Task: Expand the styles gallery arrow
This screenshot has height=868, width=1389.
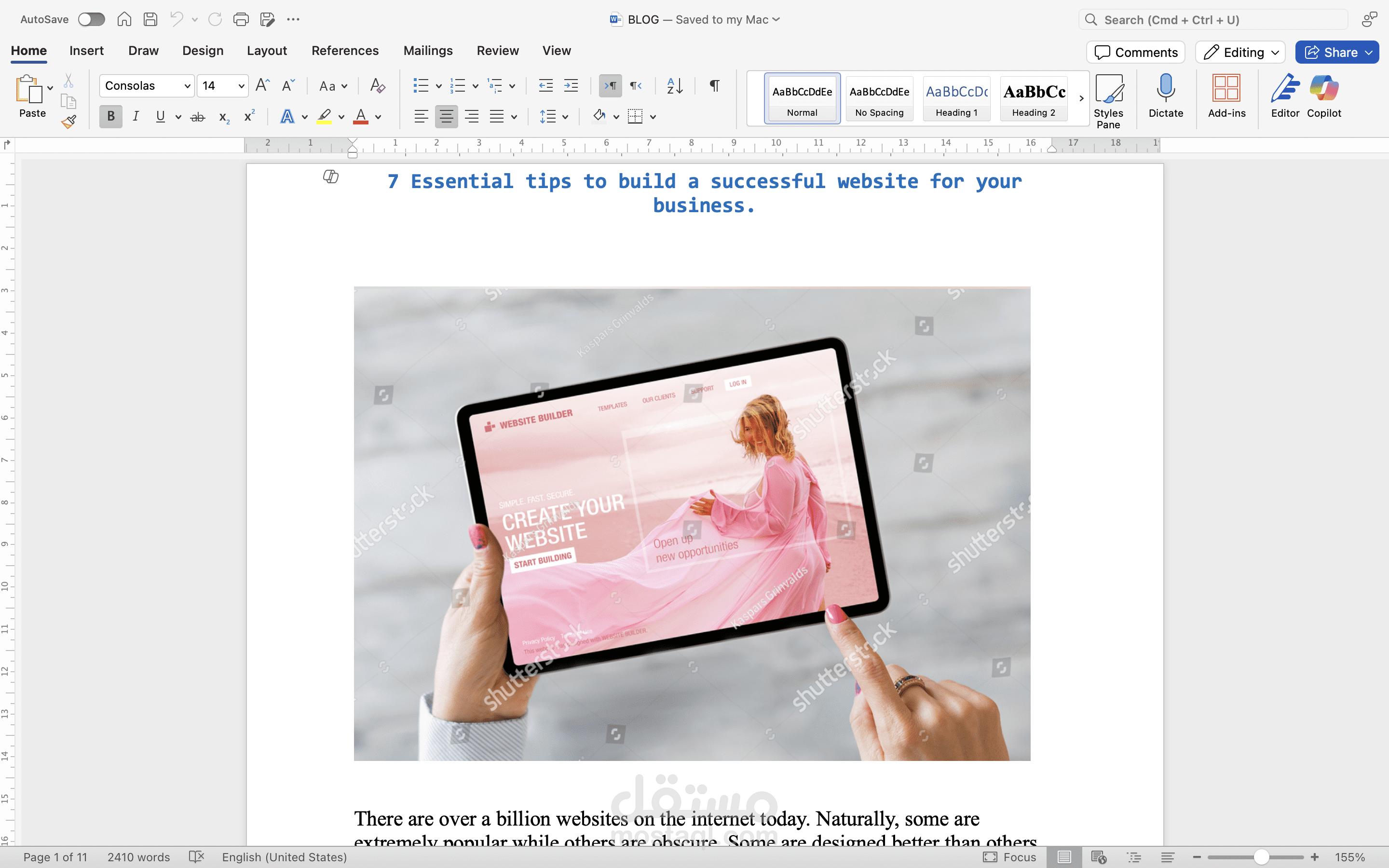Action: (x=1081, y=98)
